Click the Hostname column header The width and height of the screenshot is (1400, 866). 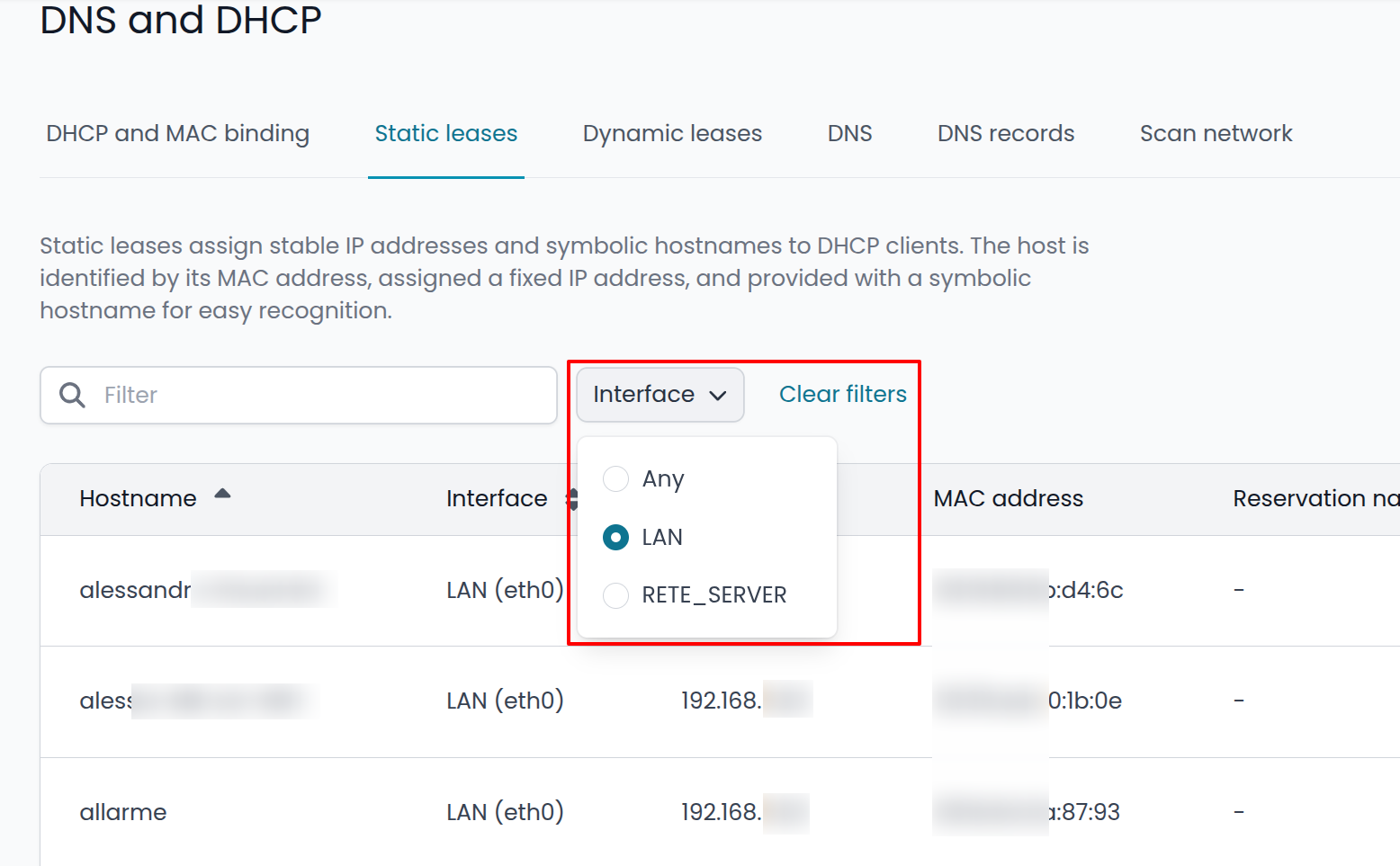138,498
